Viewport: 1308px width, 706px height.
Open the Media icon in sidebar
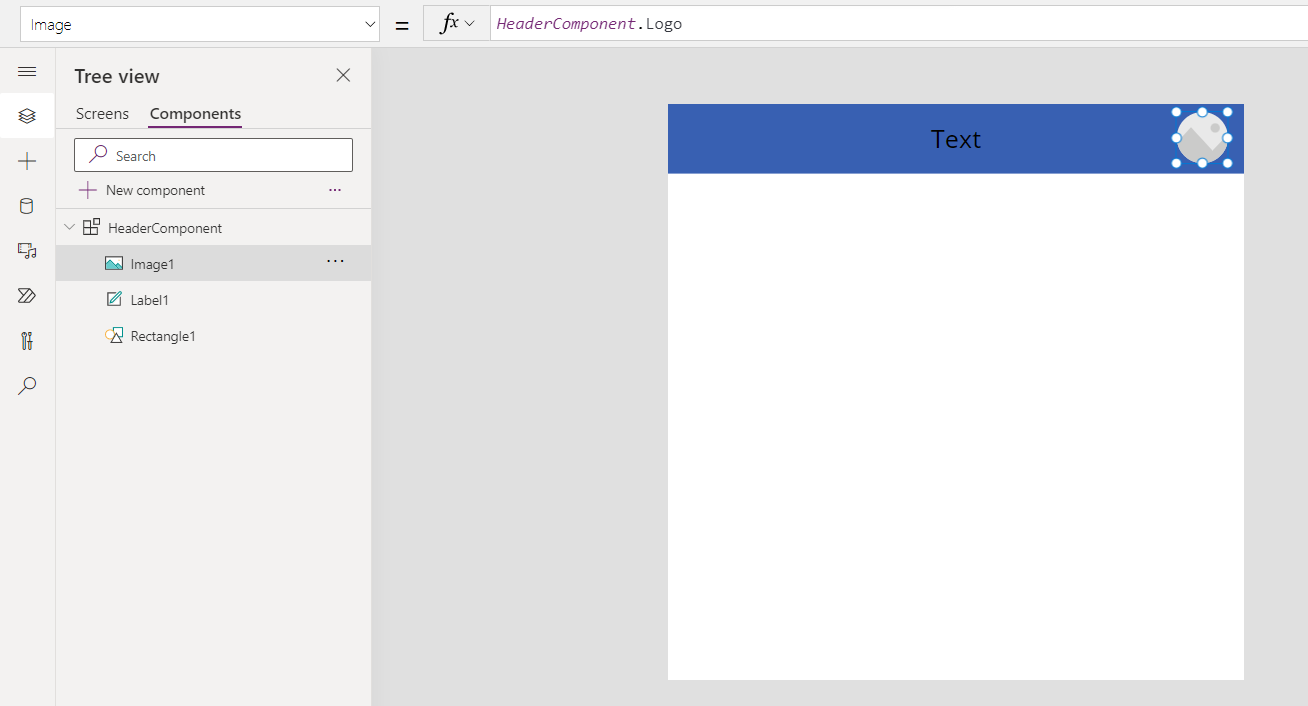click(27, 251)
